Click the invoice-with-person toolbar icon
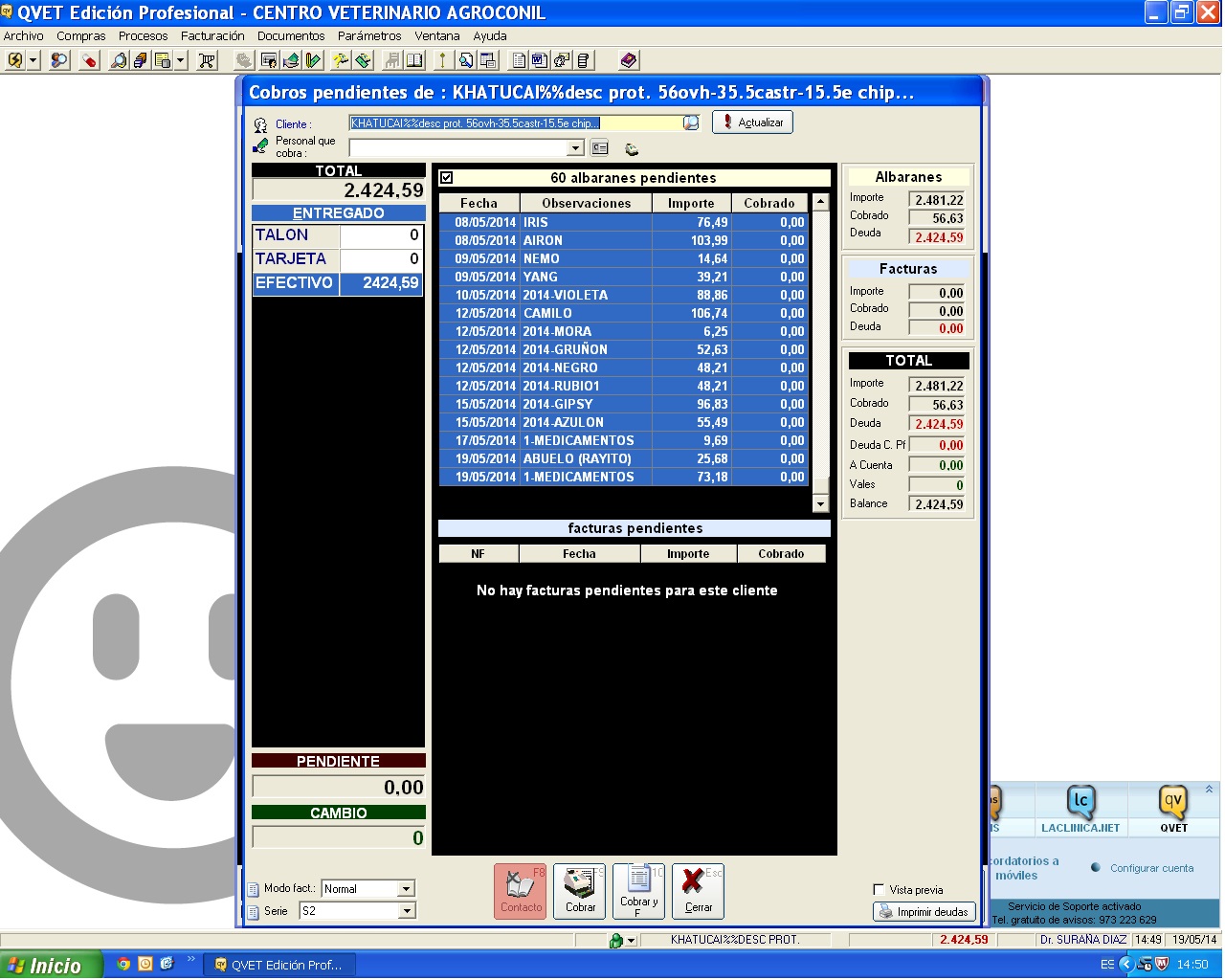This screenshot has height=980, width=1225. [x=268, y=60]
